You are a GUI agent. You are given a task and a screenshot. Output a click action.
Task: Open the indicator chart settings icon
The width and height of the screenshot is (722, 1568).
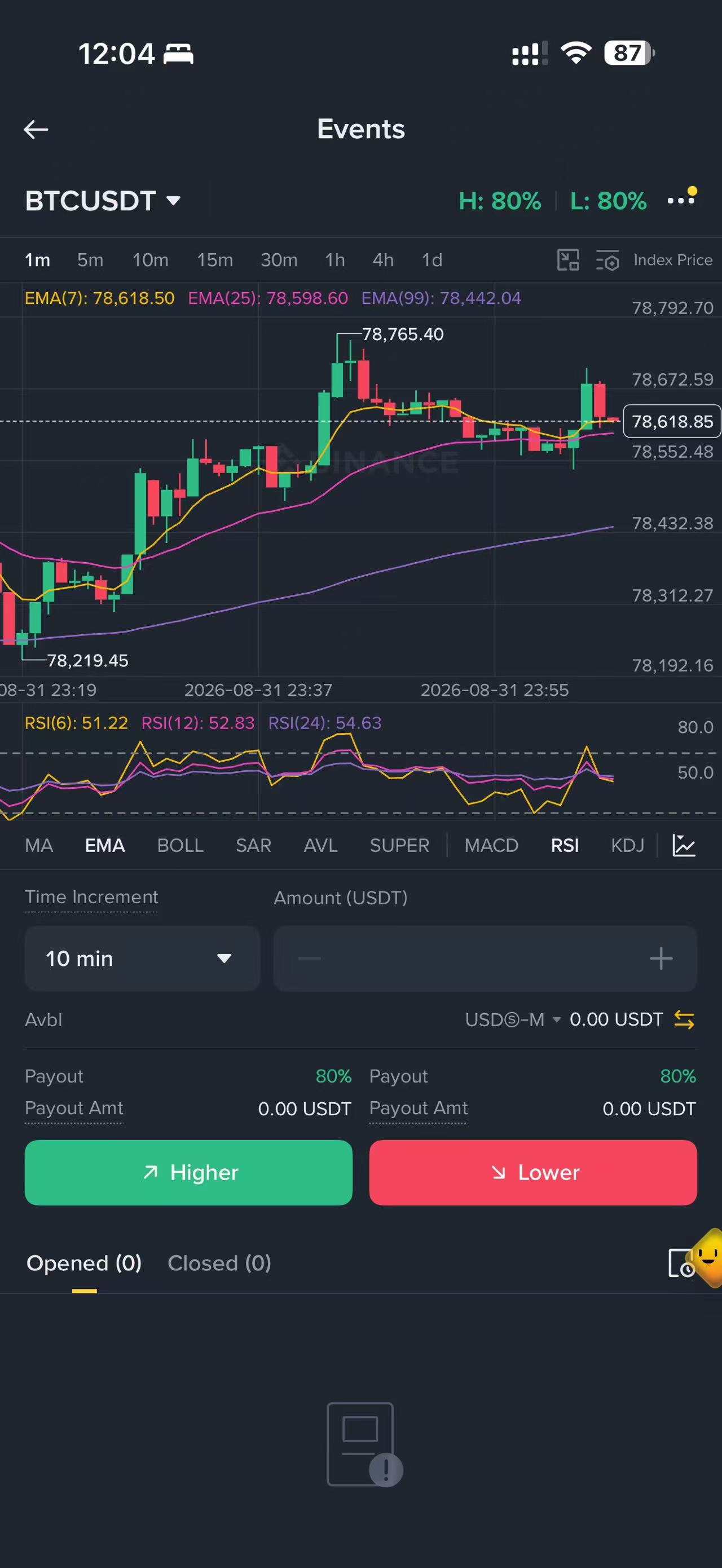[684, 845]
